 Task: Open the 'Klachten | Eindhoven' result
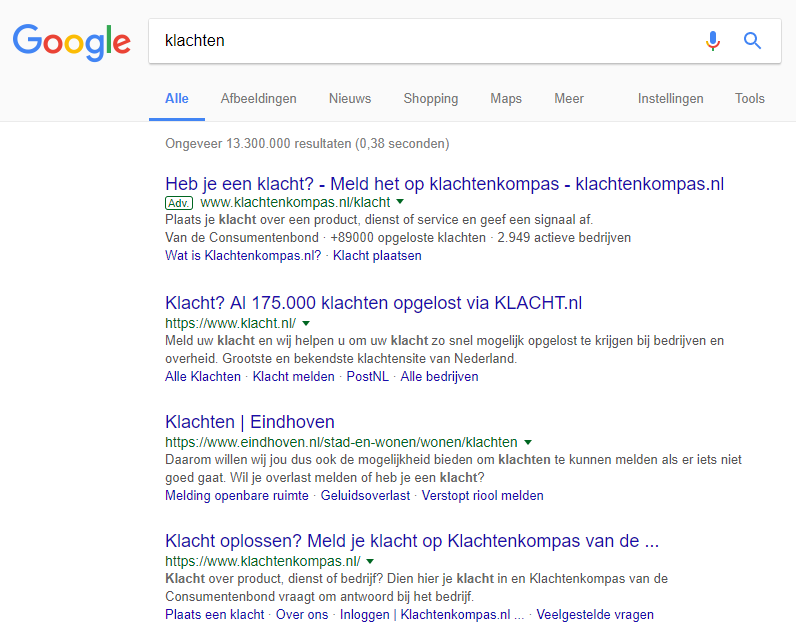pyautogui.click(x=250, y=422)
